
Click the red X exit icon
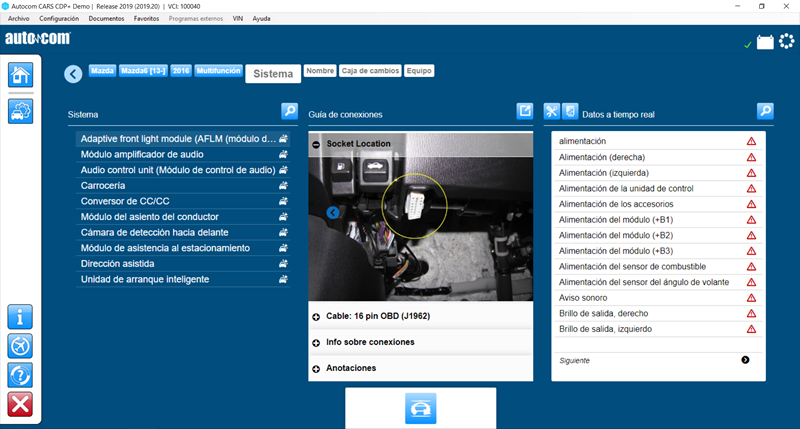pos(20,404)
